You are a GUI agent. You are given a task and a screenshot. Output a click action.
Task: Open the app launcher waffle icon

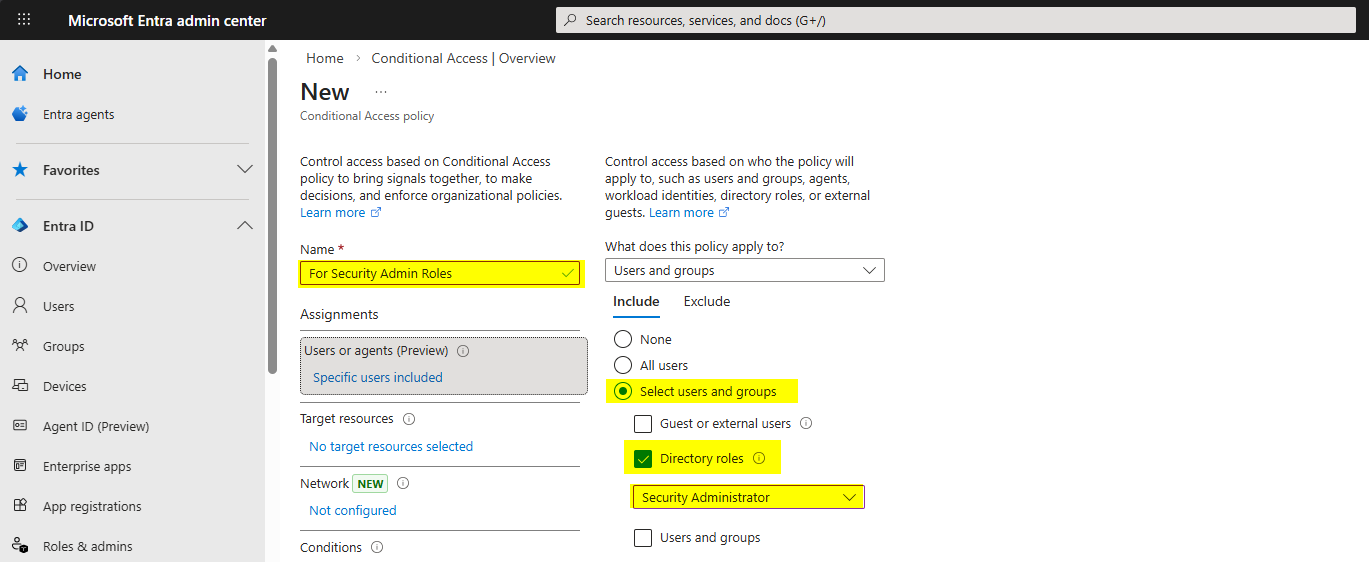24,20
